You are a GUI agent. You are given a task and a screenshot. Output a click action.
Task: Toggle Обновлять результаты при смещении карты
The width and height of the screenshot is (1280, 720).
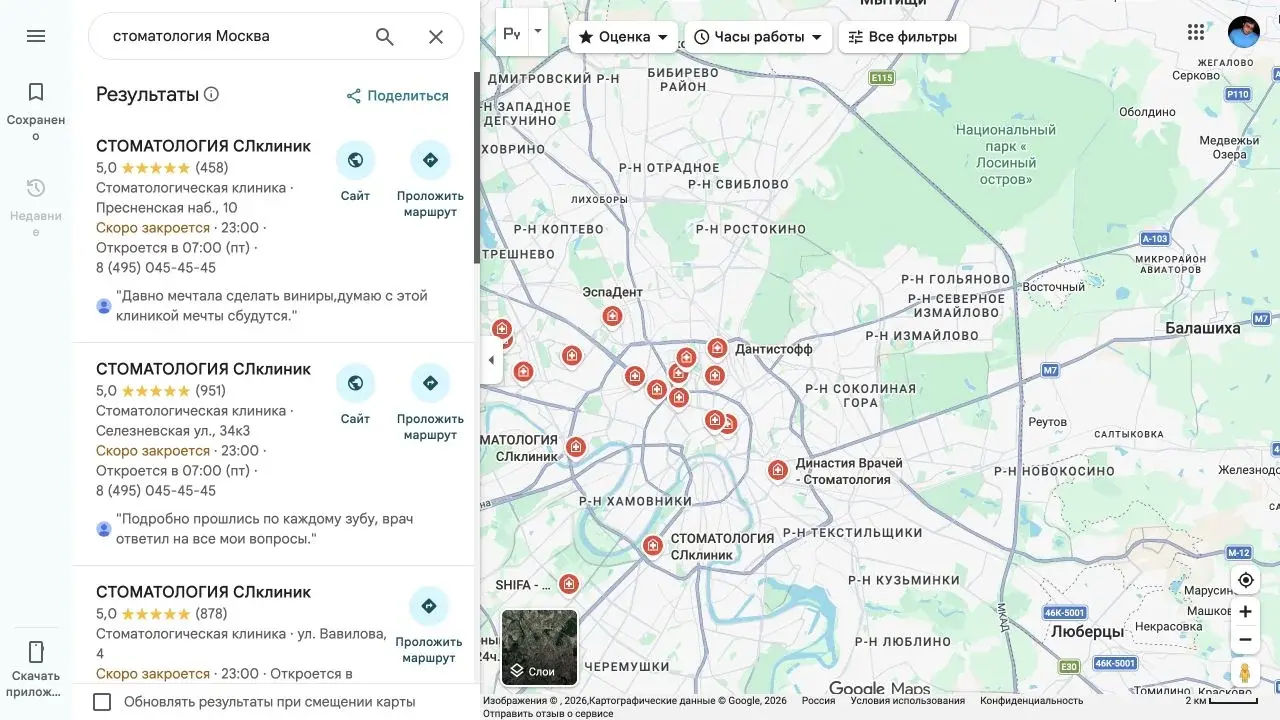[102, 702]
